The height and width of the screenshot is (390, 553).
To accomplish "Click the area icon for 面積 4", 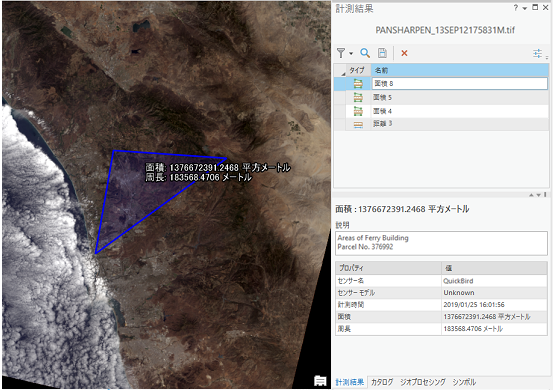I will (358, 111).
